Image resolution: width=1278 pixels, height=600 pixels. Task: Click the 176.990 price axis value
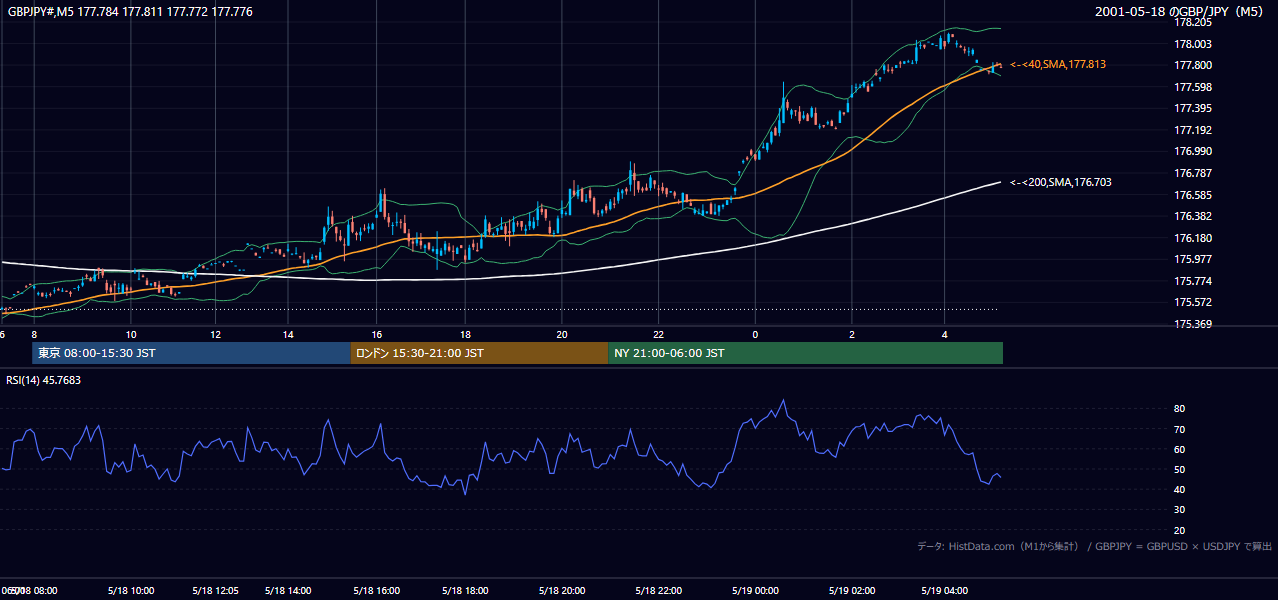point(1192,151)
